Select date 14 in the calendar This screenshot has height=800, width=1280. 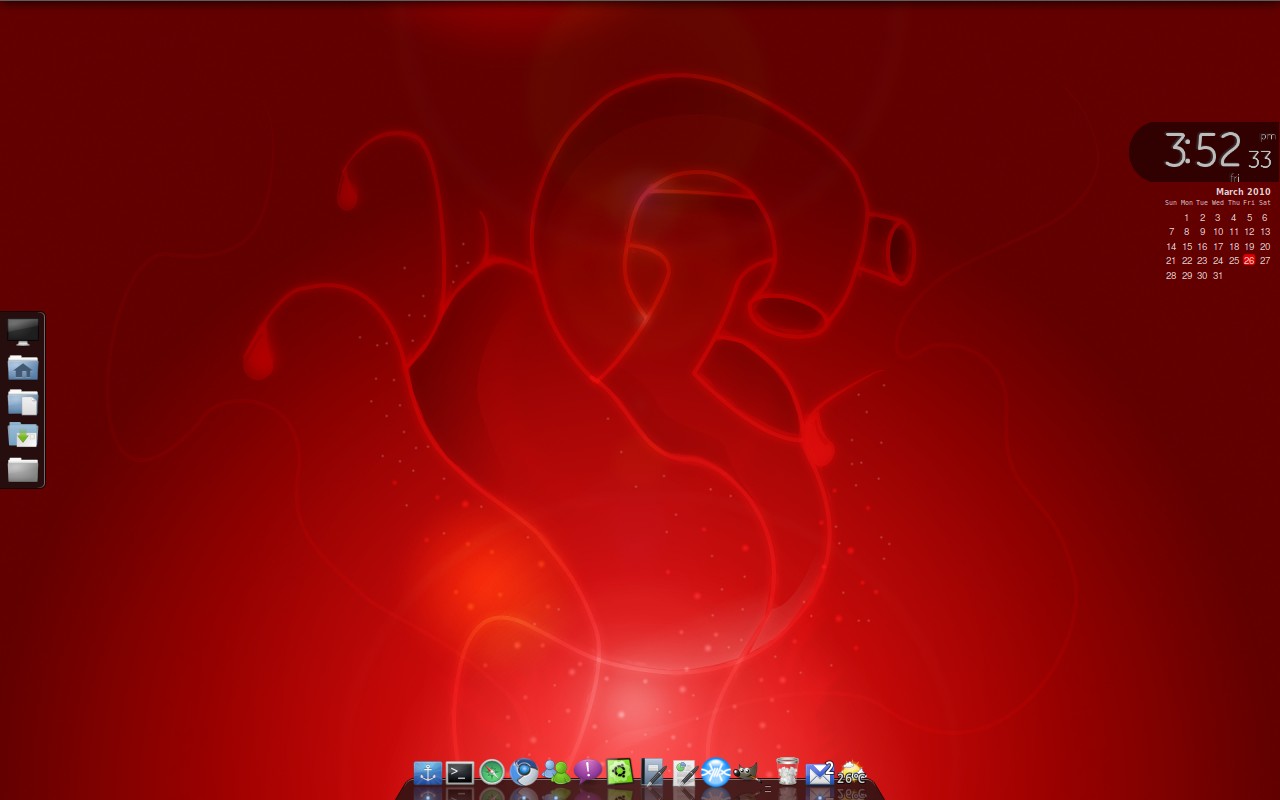coord(1171,246)
